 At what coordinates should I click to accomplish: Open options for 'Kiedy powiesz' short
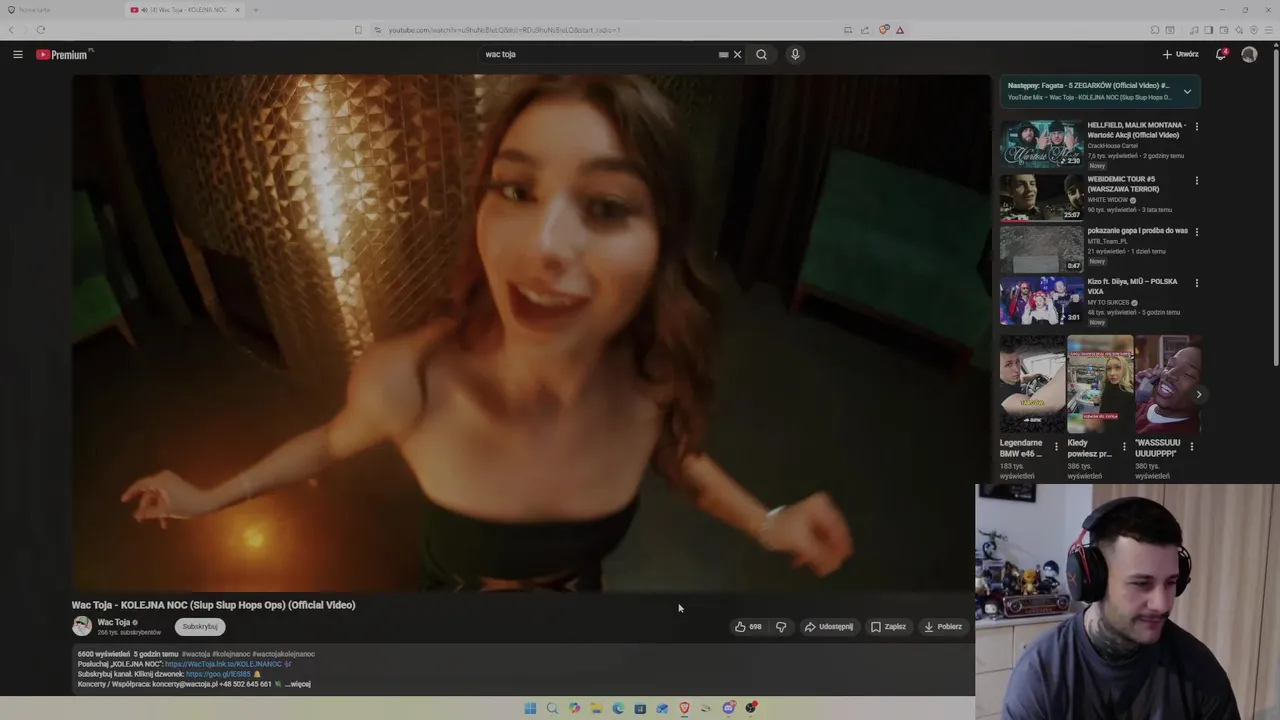1123,446
